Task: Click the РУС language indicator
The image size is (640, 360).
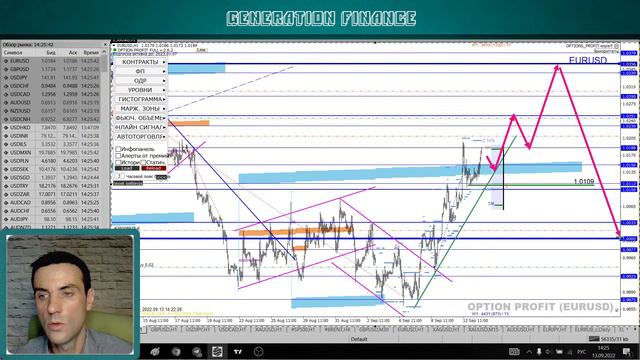Action: coord(581,351)
